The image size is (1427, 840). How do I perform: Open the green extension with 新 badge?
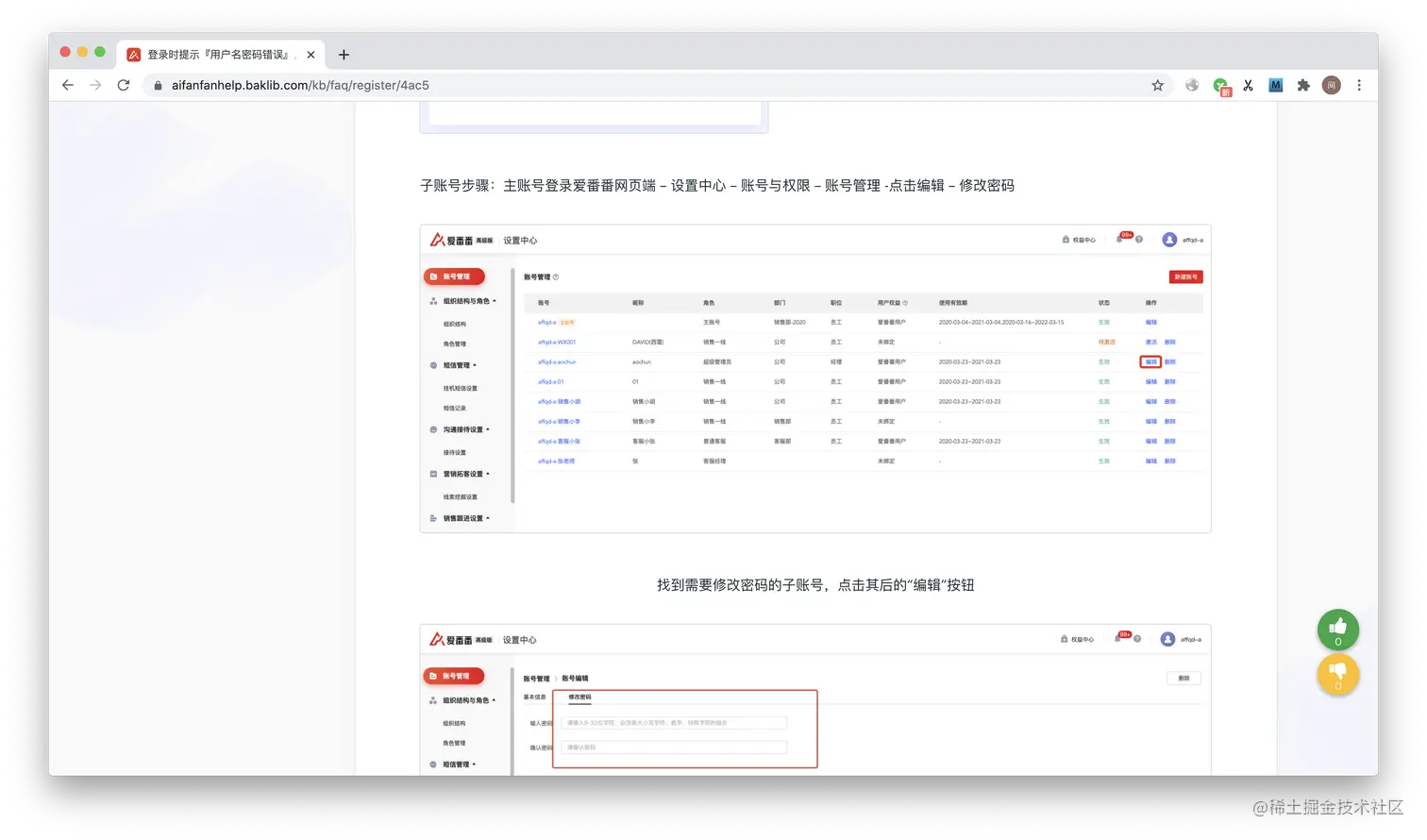[x=1221, y=86]
